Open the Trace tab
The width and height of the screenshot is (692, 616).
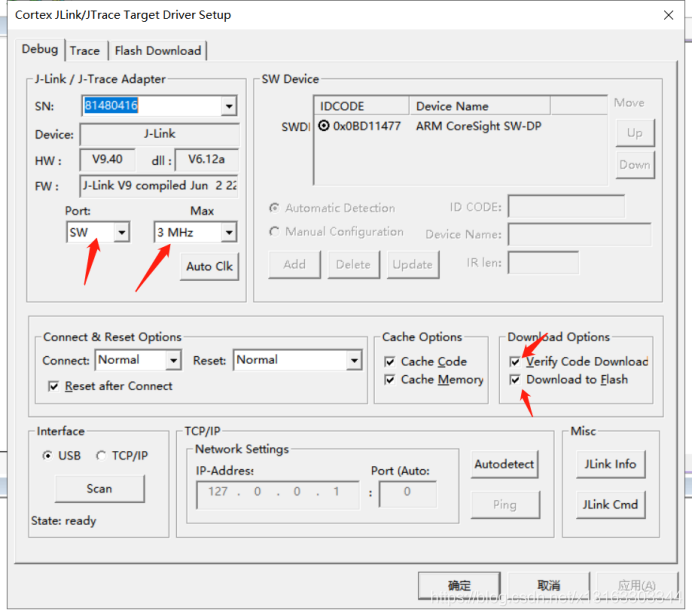tap(85, 51)
